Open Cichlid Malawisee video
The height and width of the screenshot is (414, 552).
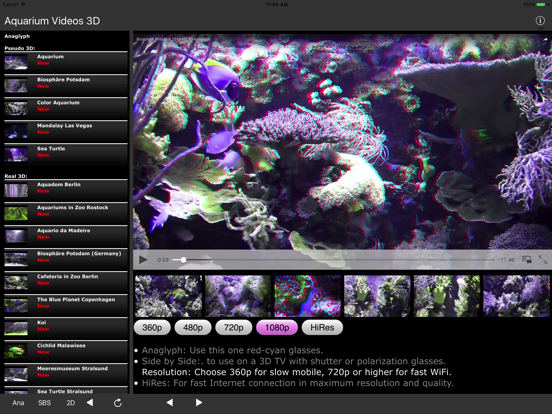click(x=66, y=351)
